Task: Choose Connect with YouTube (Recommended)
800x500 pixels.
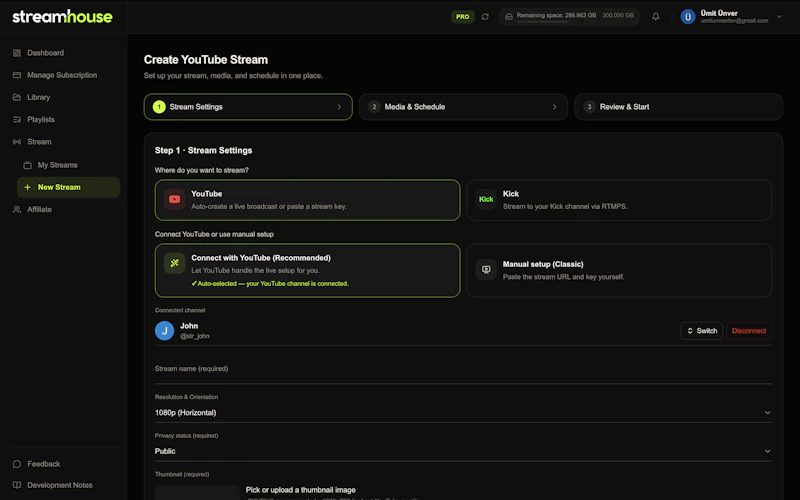Action: pyautogui.click(x=307, y=270)
